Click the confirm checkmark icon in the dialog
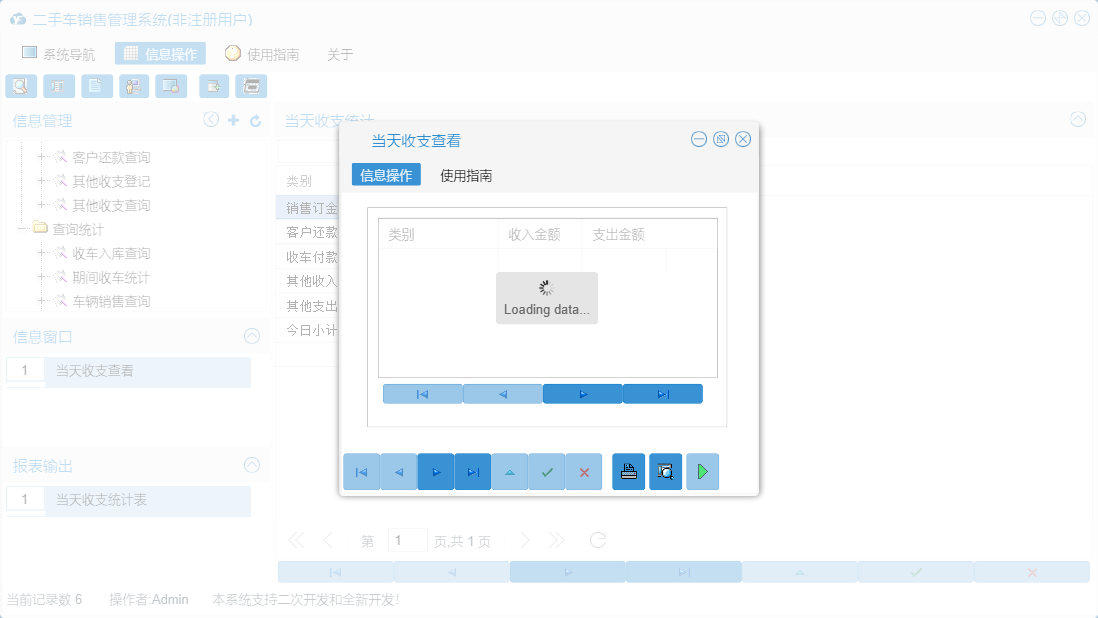Image resolution: width=1098 pixels, height=618 pixels. click(x=547, y=471)
